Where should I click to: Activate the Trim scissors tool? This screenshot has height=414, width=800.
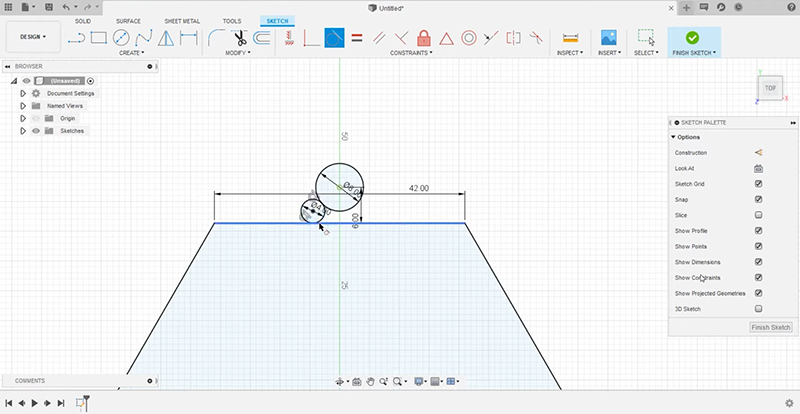[239, 38]
